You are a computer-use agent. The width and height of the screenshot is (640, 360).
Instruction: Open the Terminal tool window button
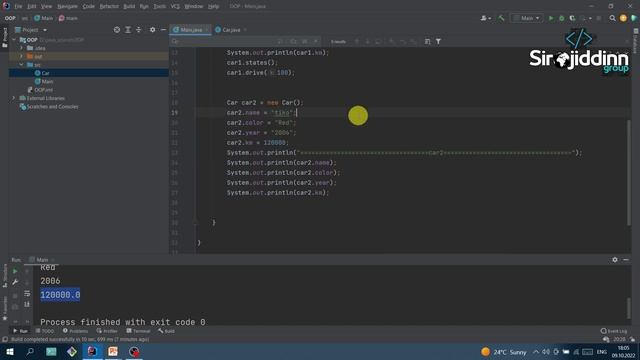(138, 331)
